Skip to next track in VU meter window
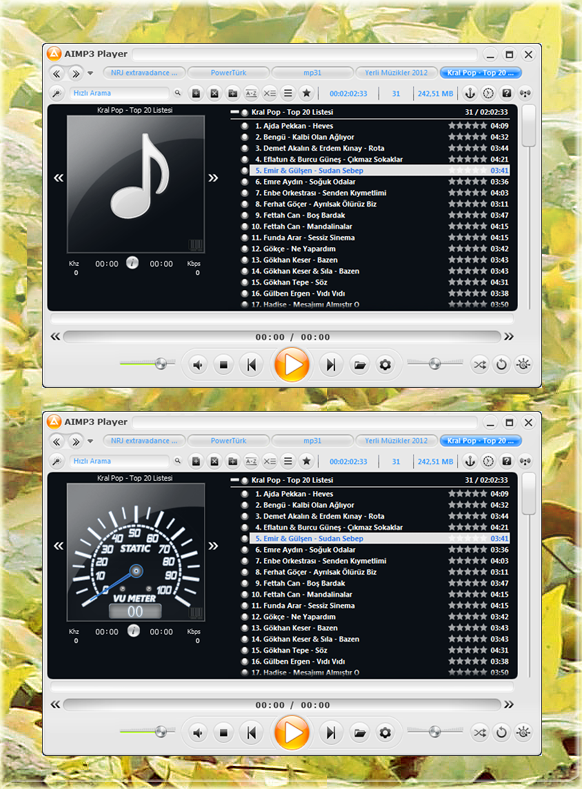Image resolution: width=582 pixels, height=789 pixels. (x=330, y=733)
